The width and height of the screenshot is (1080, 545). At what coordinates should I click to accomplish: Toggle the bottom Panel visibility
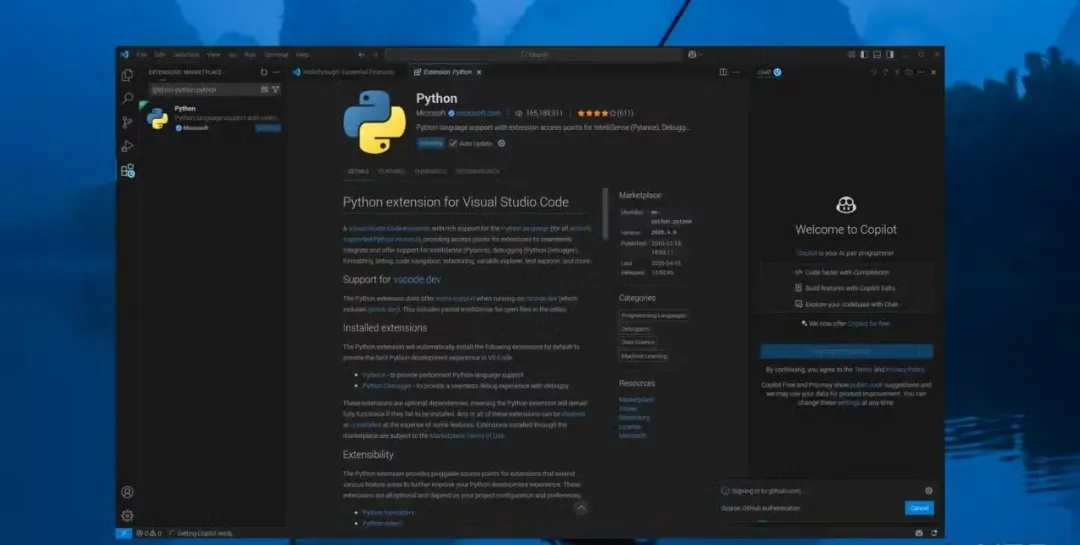877,54
